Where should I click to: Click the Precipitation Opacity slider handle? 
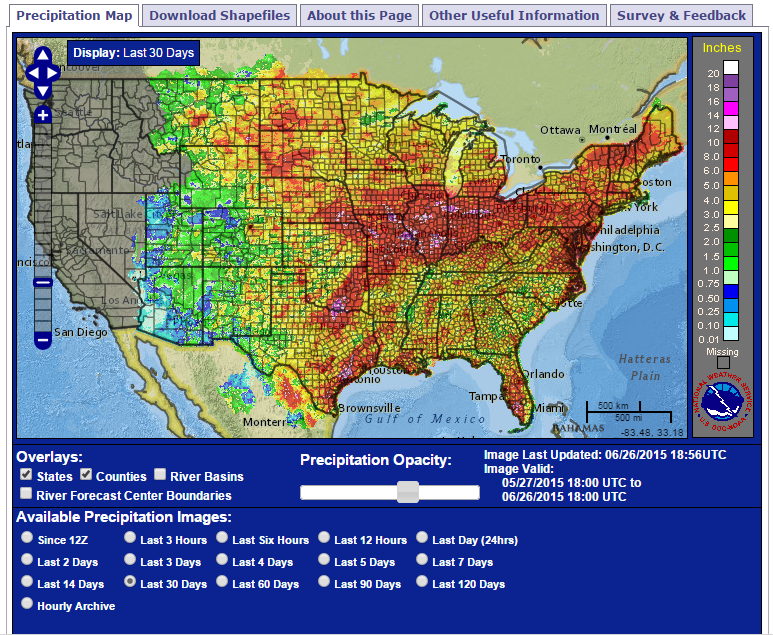coord(407,492)
